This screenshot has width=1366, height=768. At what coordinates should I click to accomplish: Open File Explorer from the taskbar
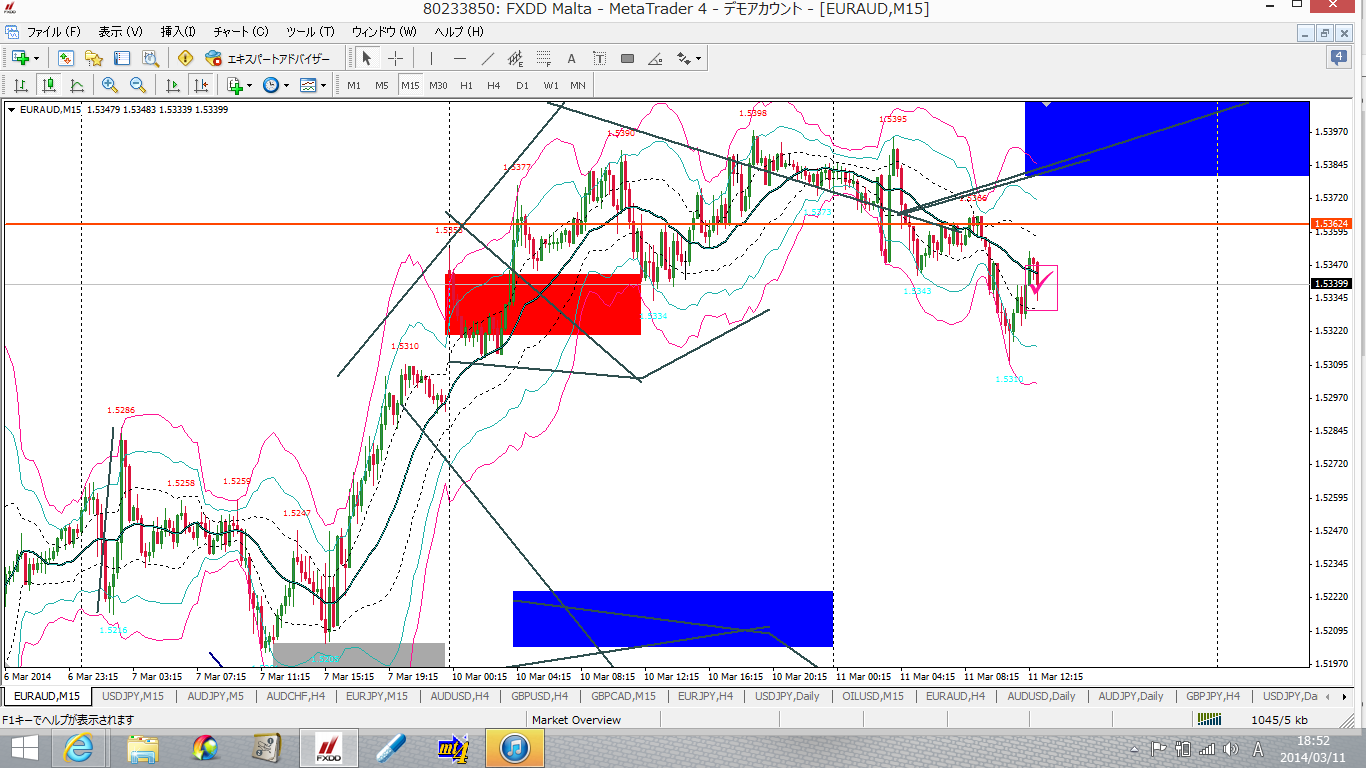click(x=143, y=747)
